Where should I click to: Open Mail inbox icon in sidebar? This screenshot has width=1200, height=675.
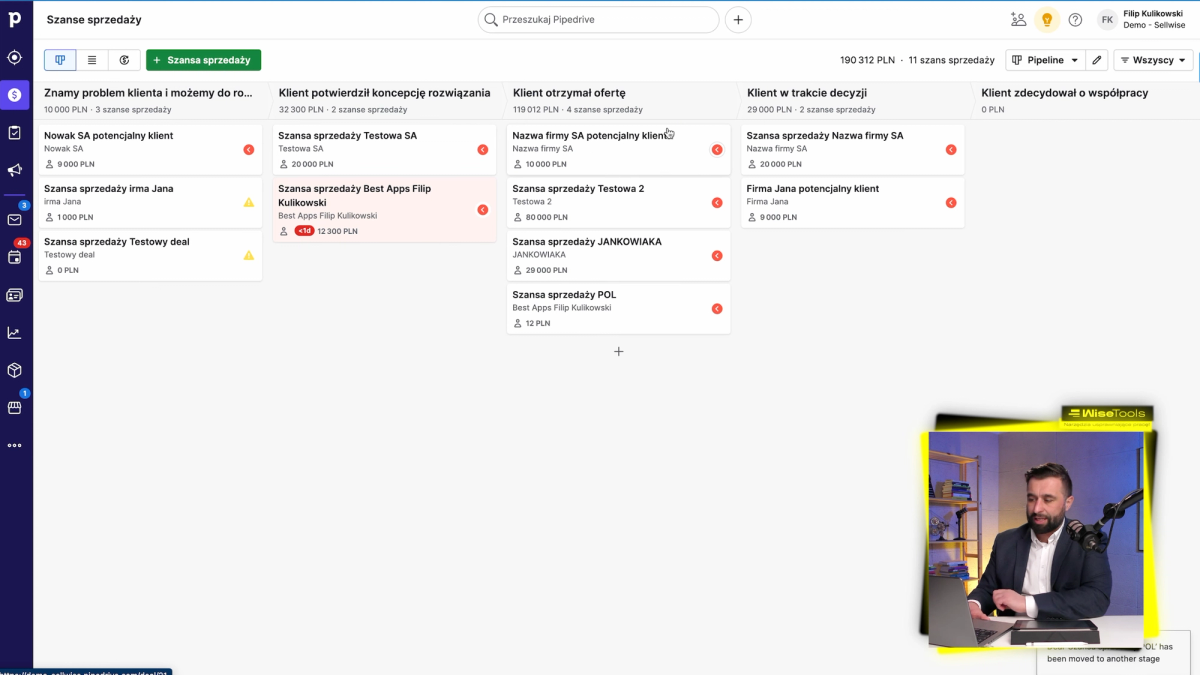pos(15,220)
